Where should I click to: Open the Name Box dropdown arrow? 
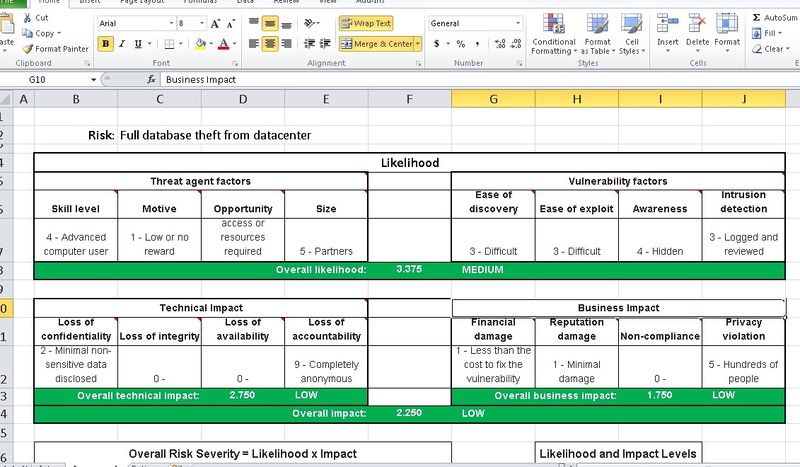click(x=93, y=79)
